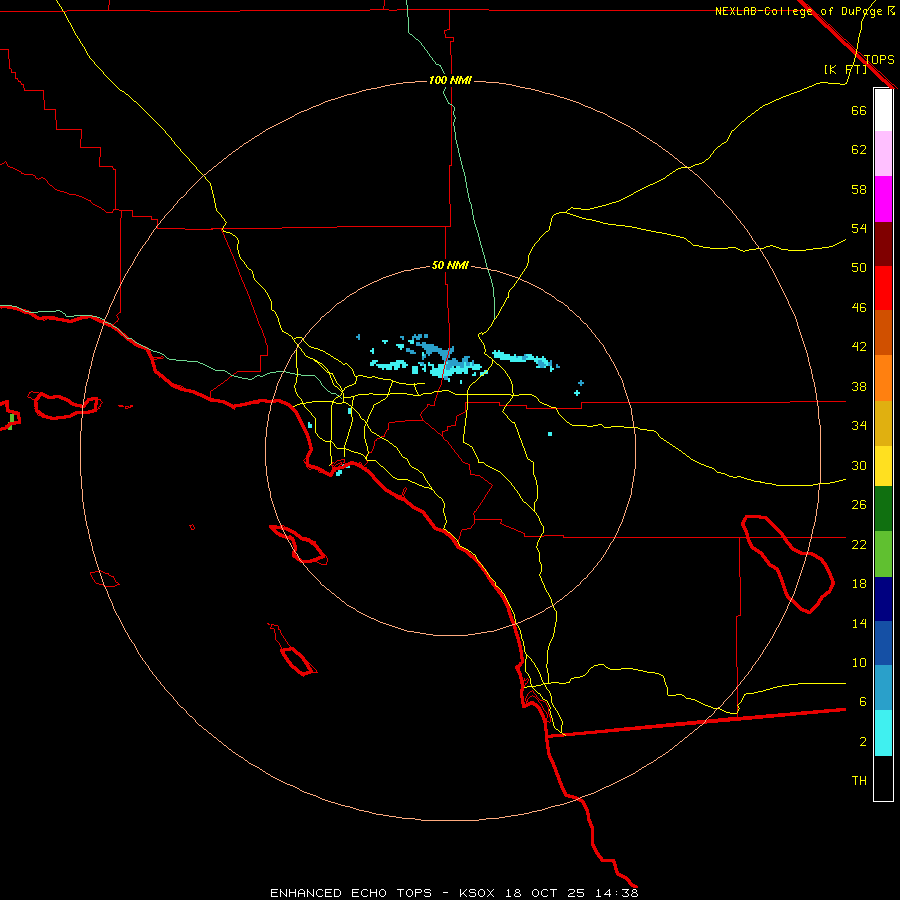
Task: Click the cyan 6 kft legend swatch
Action: click(883, 733)
